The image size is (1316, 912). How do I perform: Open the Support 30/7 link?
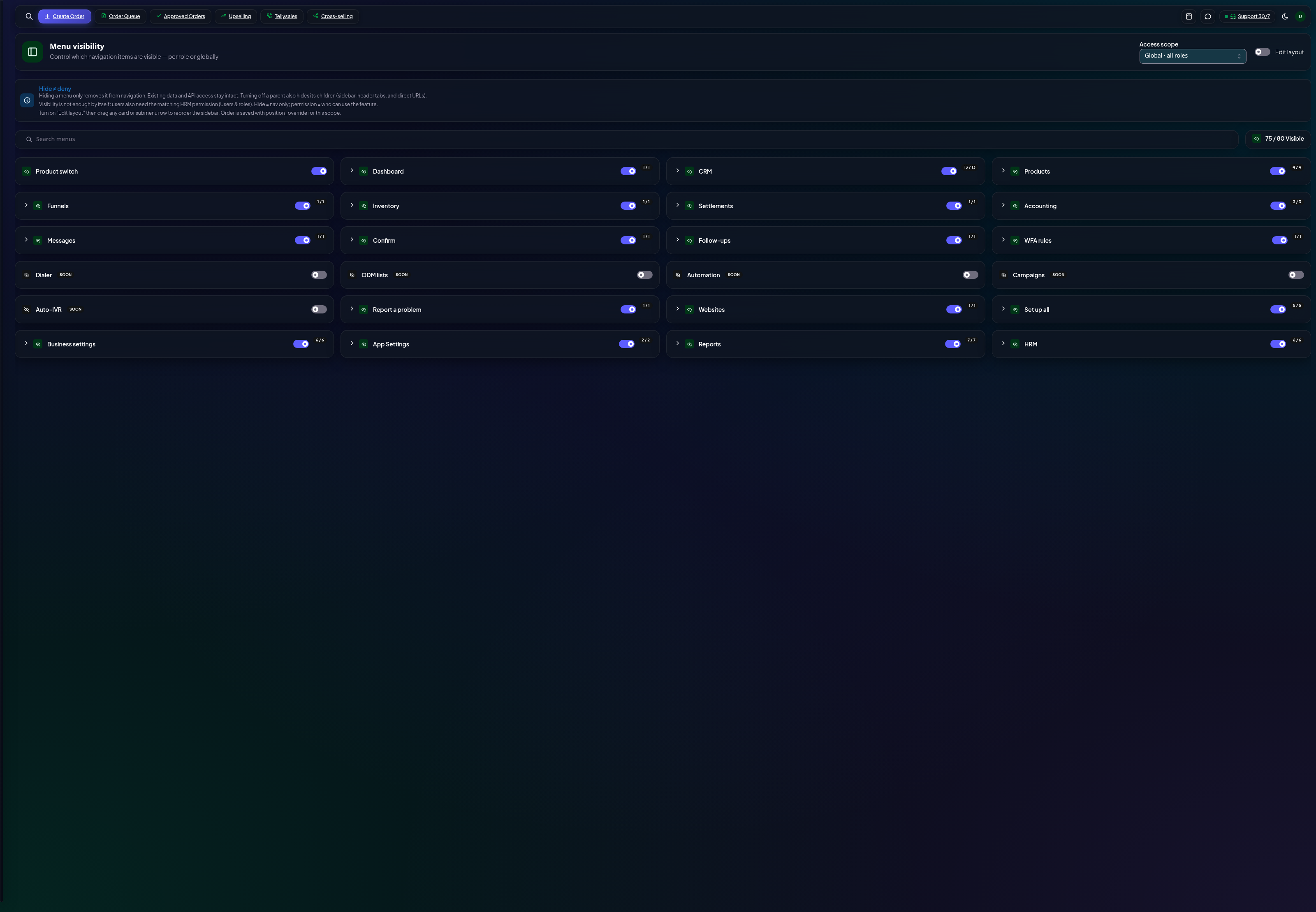1247,16
